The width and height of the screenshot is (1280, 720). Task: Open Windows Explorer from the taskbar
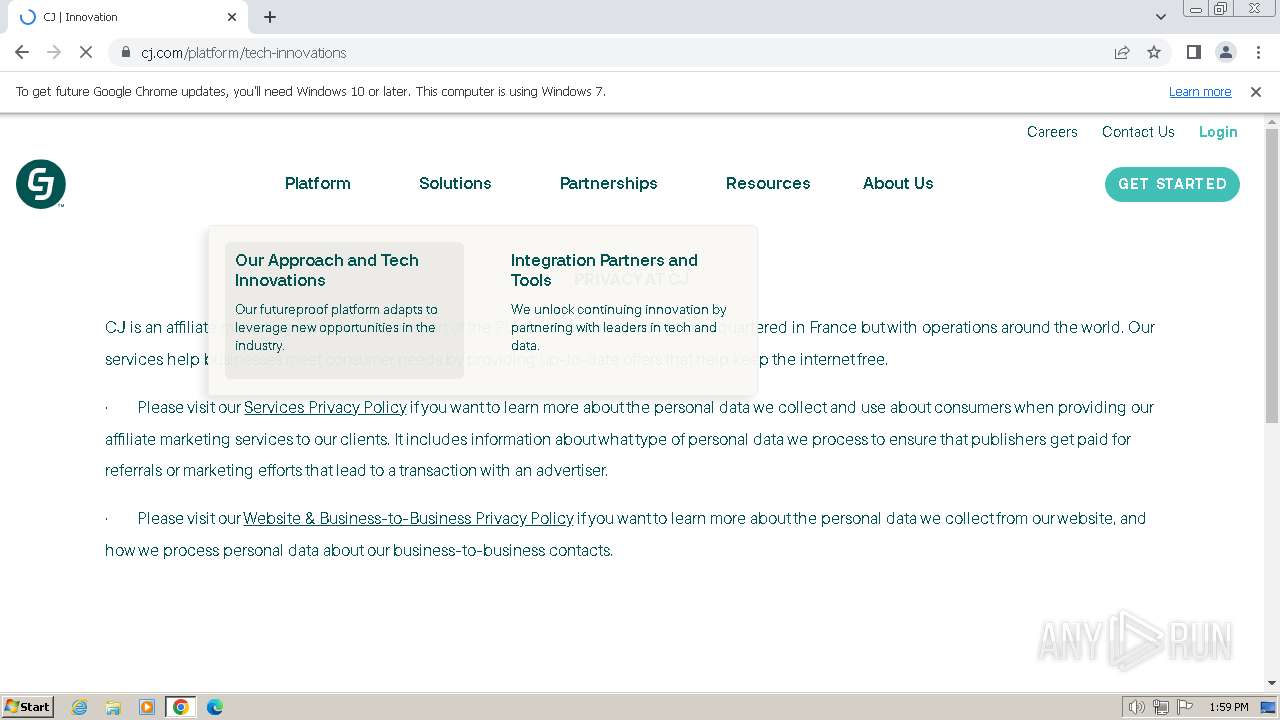113,707
